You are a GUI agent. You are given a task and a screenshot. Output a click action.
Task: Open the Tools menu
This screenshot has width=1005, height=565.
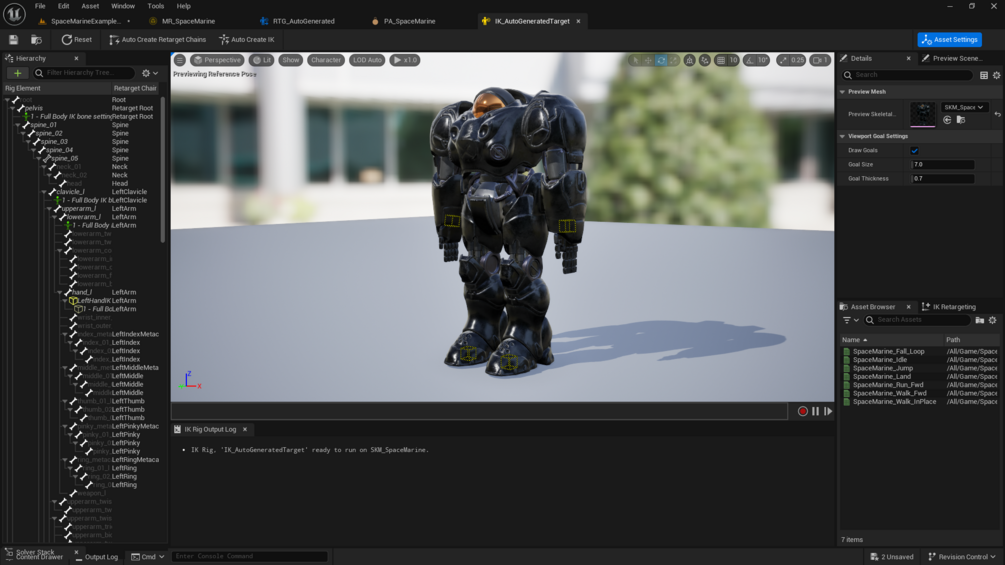(156, 6)
